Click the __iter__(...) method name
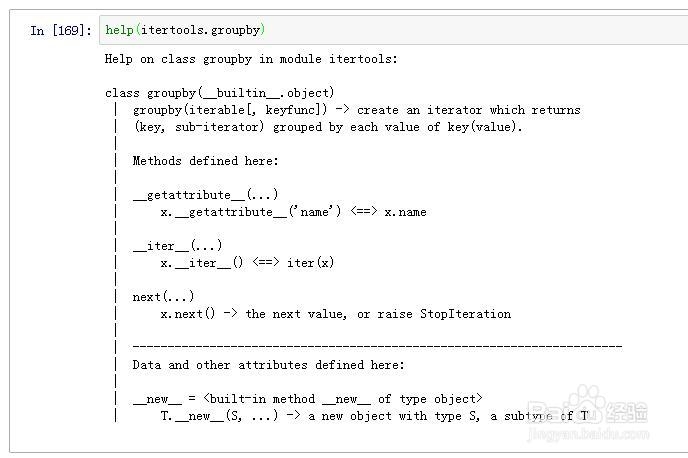 tap(177, 246)
